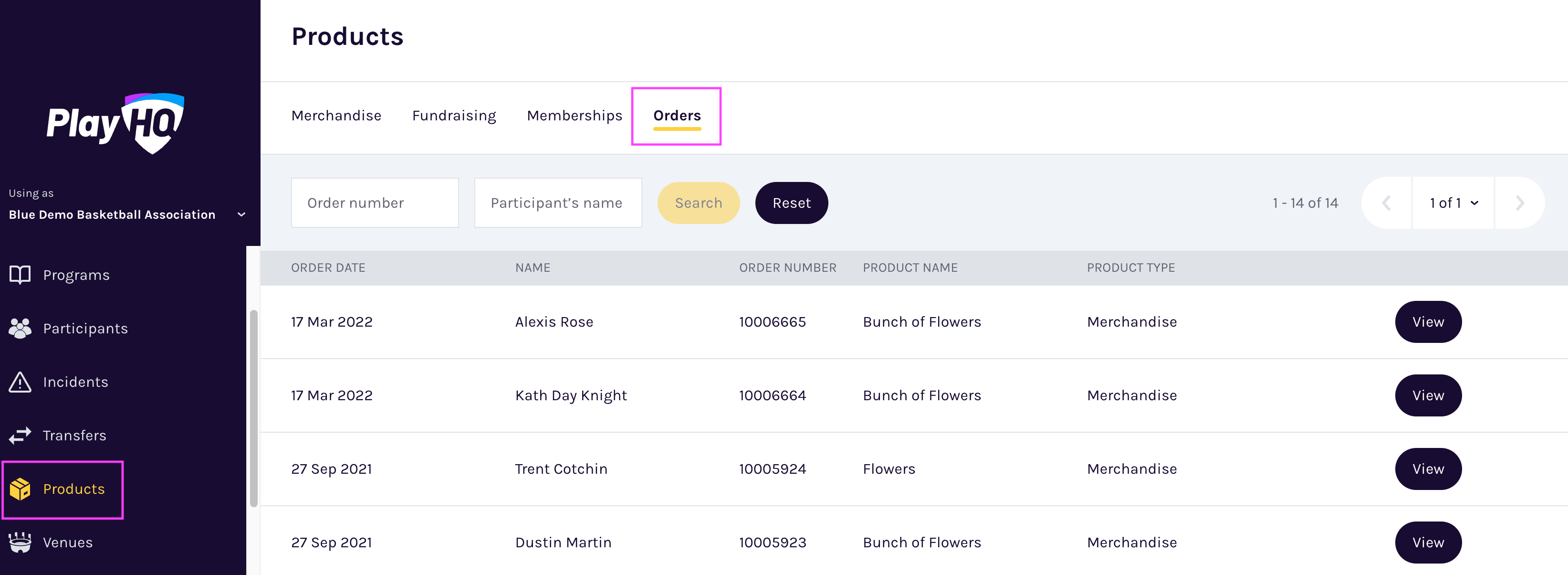
Task: Open the Programs section
Action: point(76,274)
